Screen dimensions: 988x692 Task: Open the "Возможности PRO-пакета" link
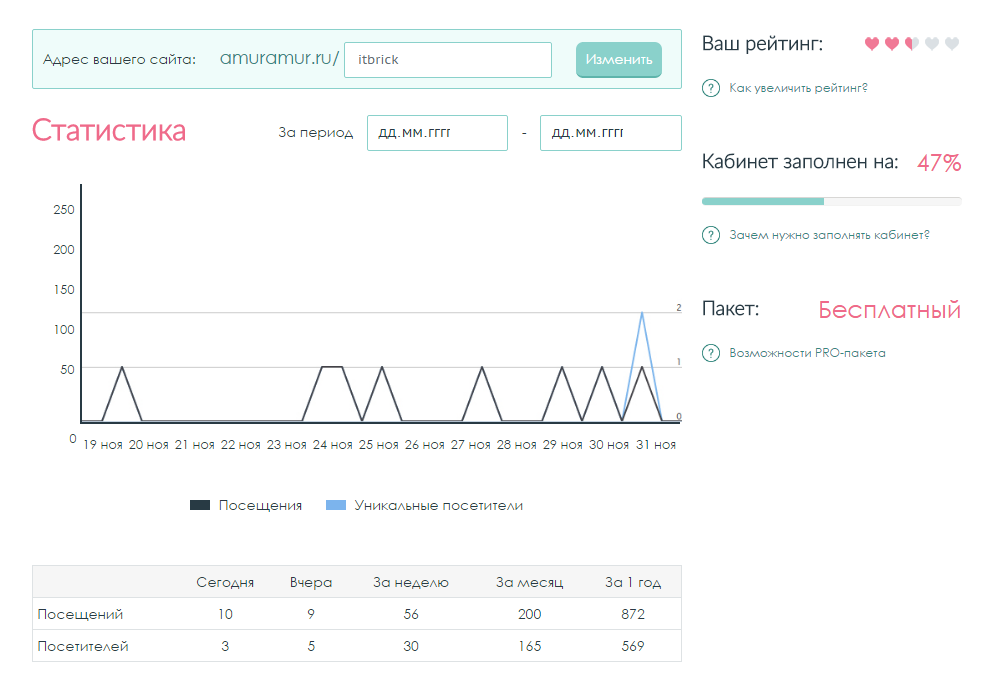click(807, 353)
